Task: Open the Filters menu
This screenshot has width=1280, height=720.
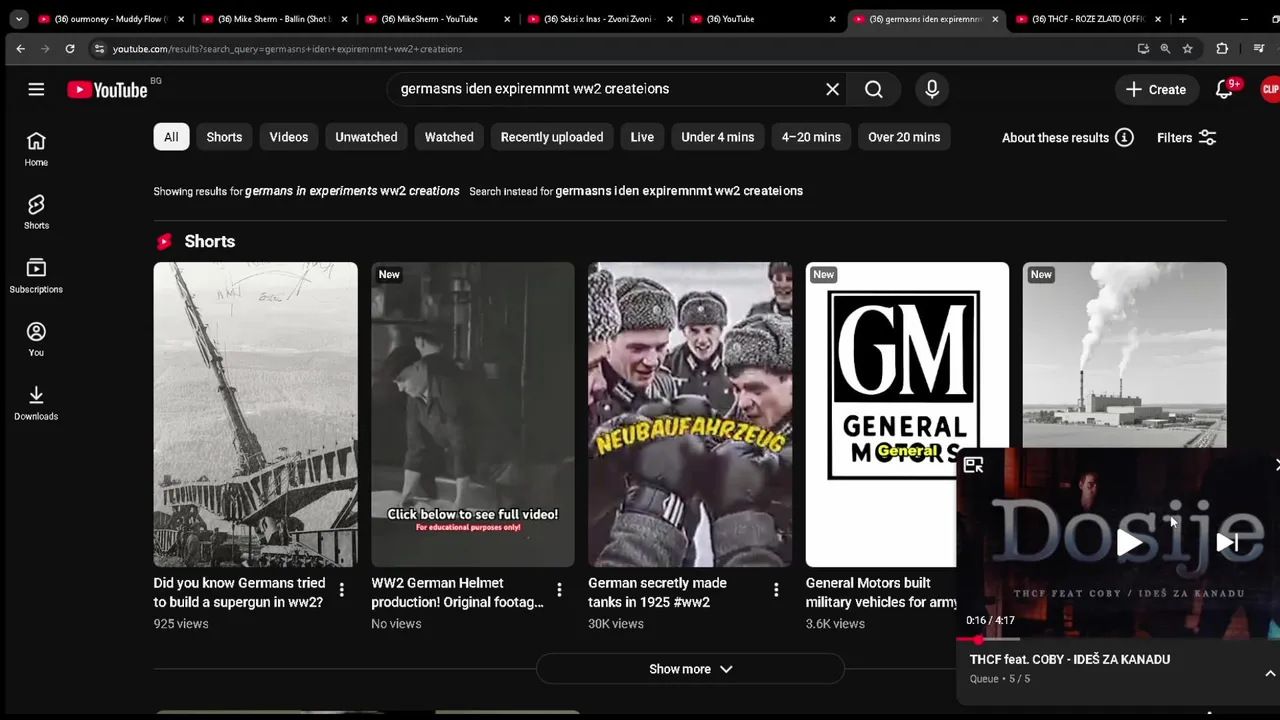Action: [x=1187, y=137]
